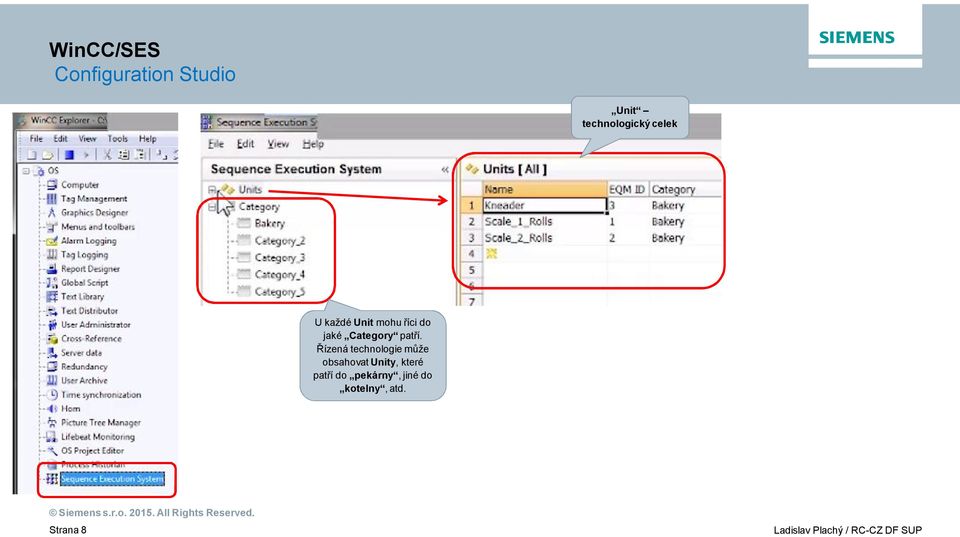Click the Text Distributor icon
This screenshot has height=537, width=960.
pyautogui.click(x=52, y=310)
